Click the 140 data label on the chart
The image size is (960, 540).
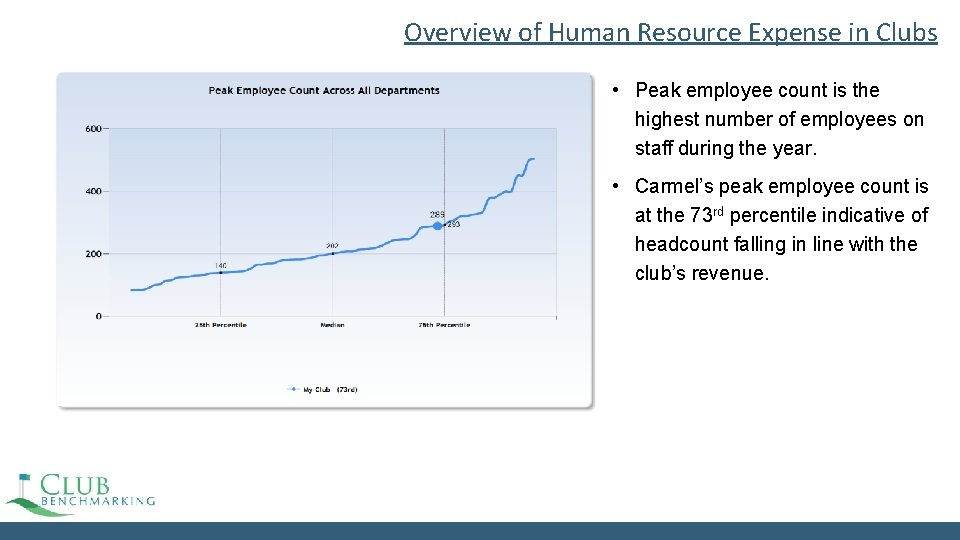point(220,266)
